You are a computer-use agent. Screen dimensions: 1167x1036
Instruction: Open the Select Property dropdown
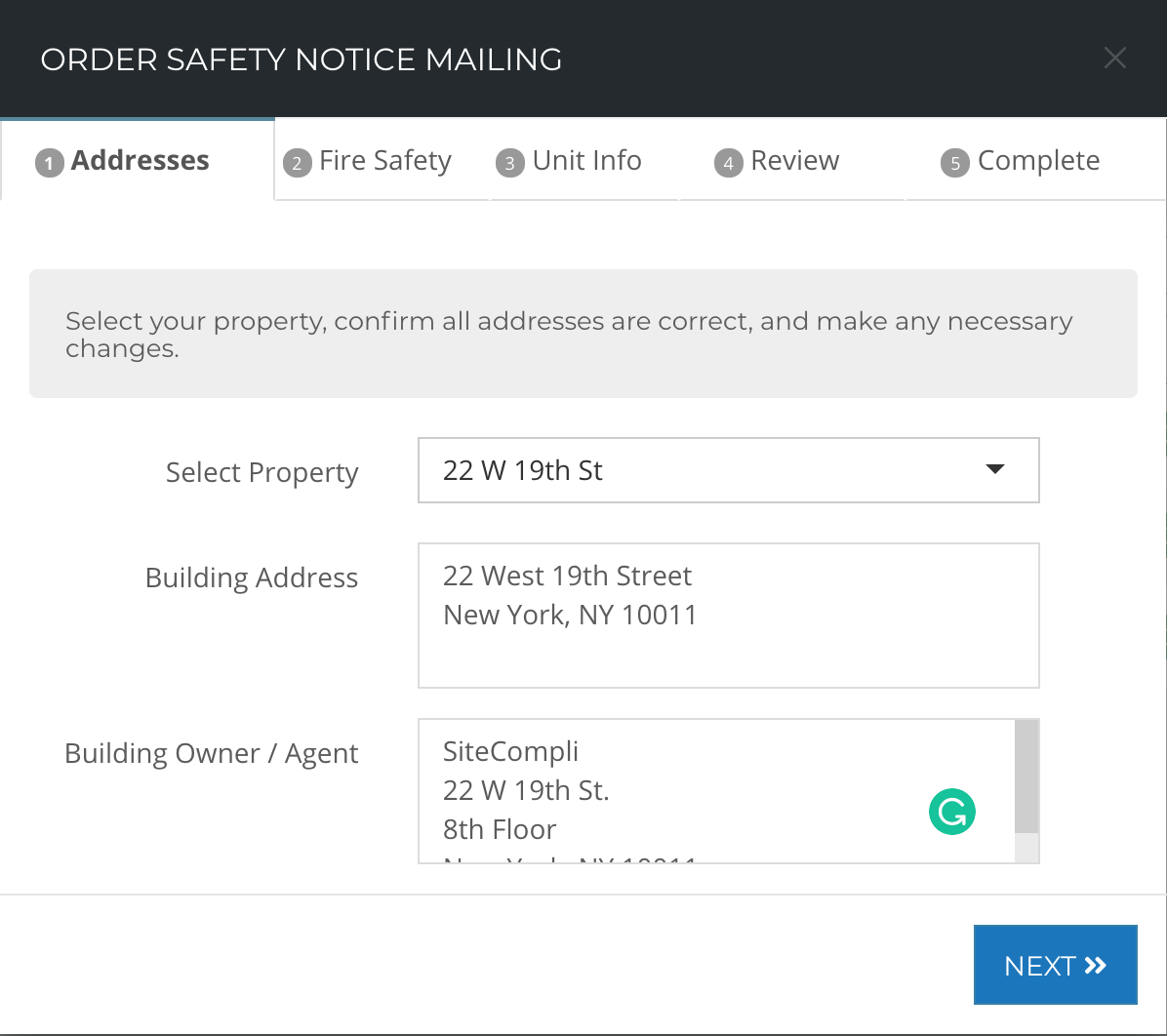(729, 470)
